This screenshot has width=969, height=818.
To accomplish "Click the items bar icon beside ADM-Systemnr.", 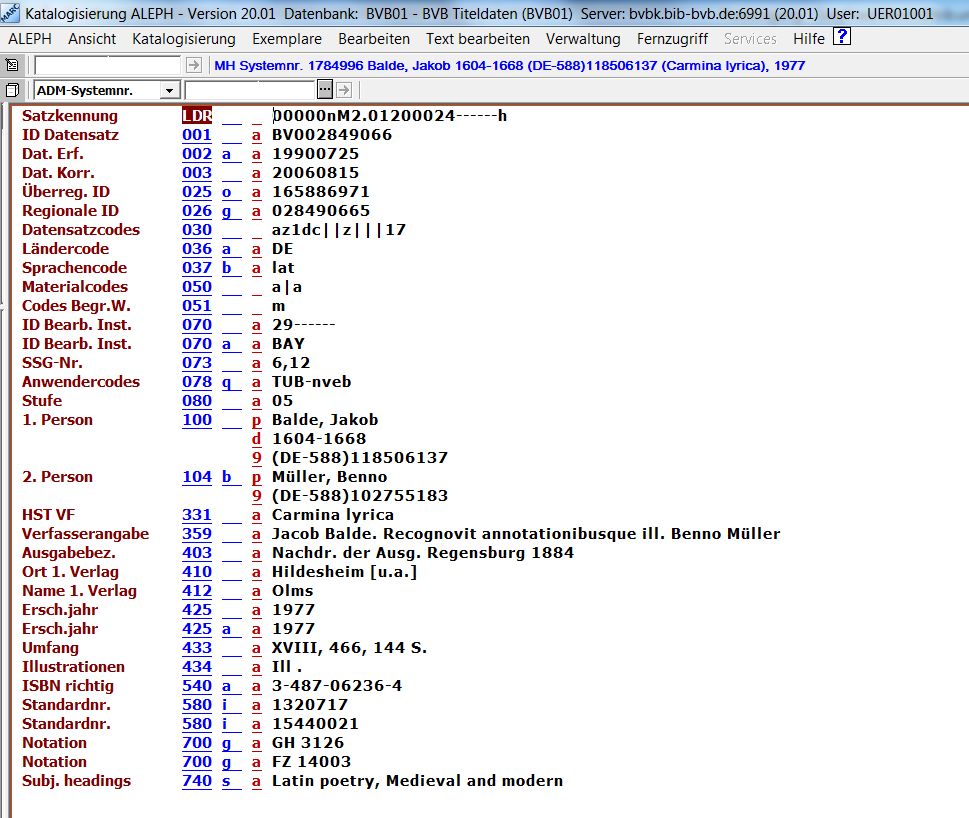I will (12, 90).
